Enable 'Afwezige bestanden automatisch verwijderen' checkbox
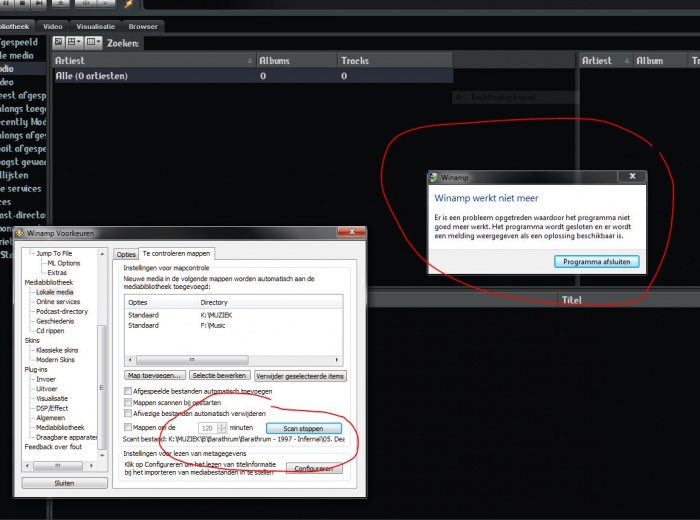This screenshot has width=700, height=520. 128,413
